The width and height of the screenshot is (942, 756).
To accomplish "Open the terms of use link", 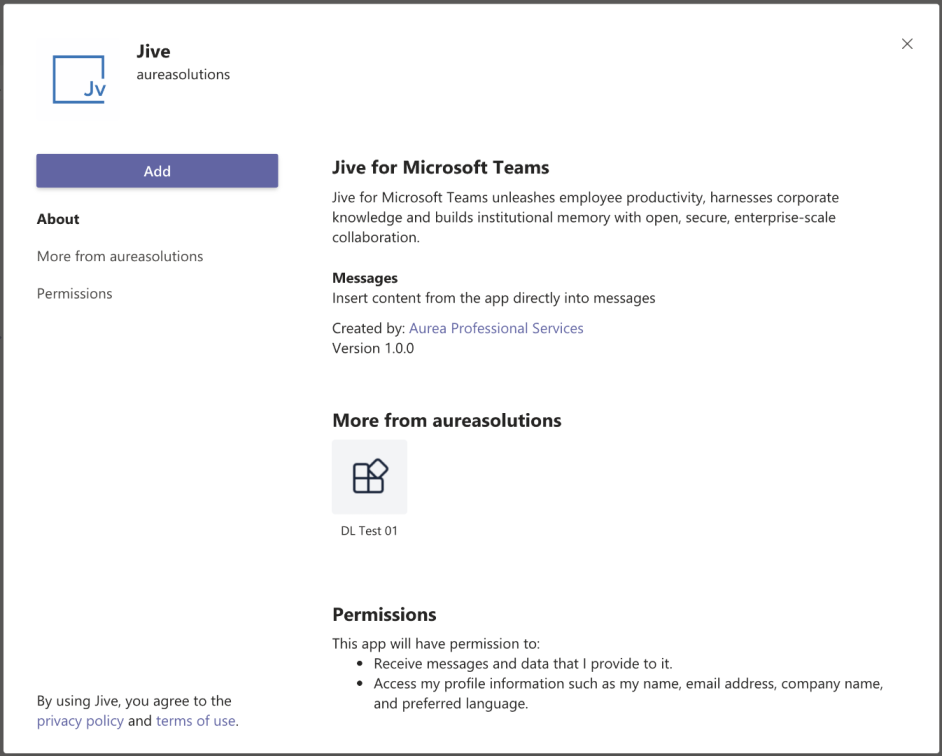I will (196, 721).
